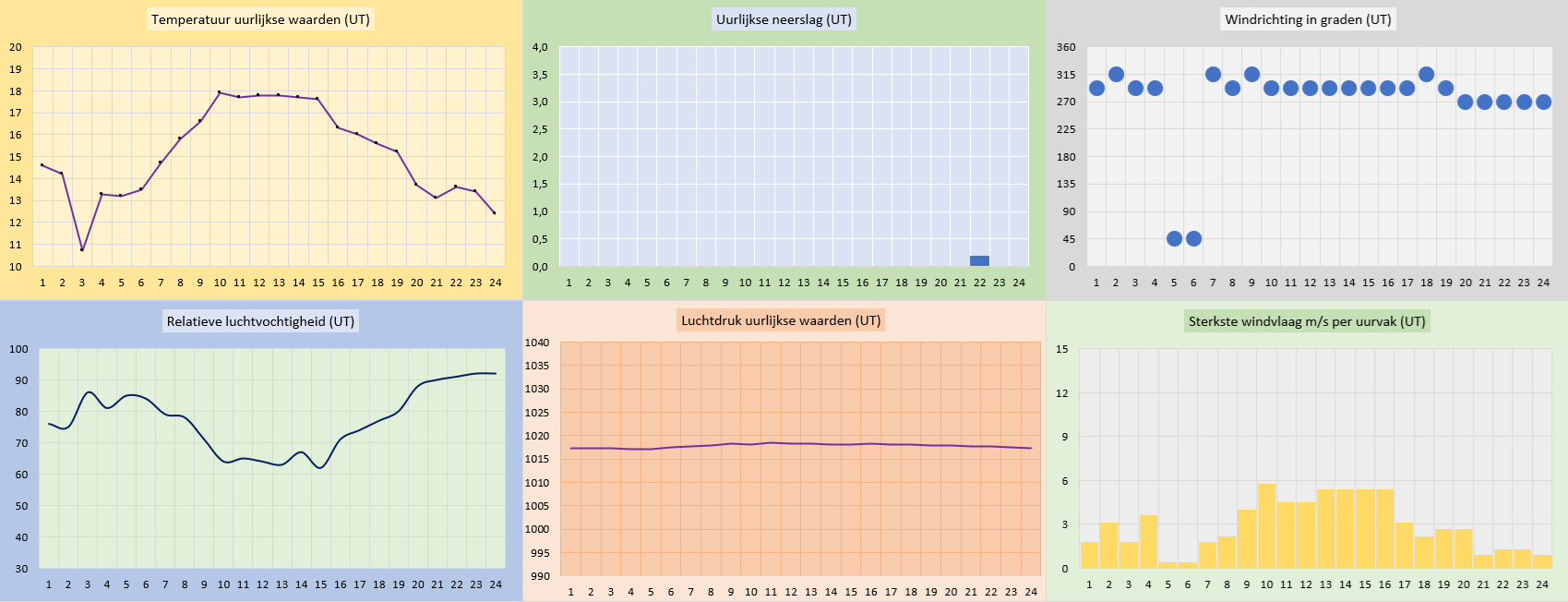This screenshot has height=602, width=1568.
Task: Click x-axis hour 11 in wind direction chart
Action: [x=1290, y=283]
